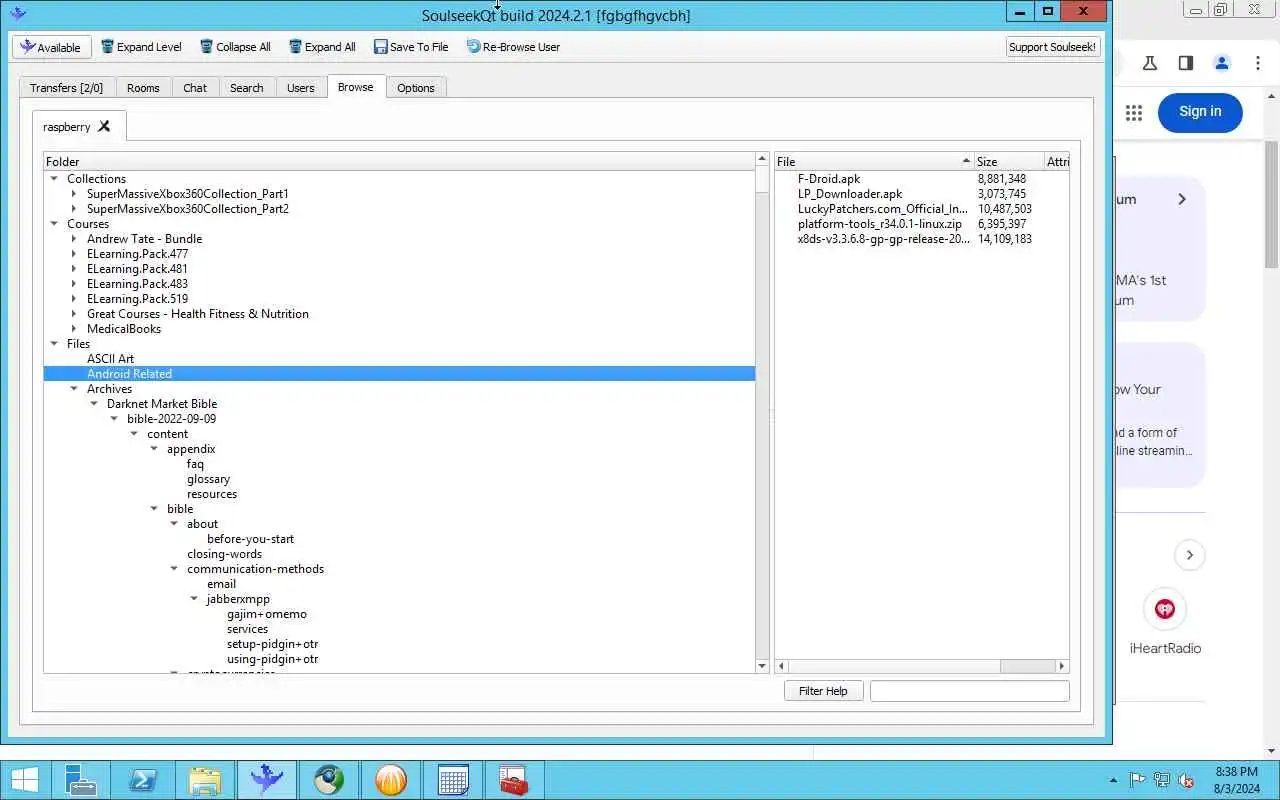The height and width of the screenshot is (800, 1280).
Task: Expand SuperMassiveXbox360Collection_Part2 folder
Action: click(74, 209)
